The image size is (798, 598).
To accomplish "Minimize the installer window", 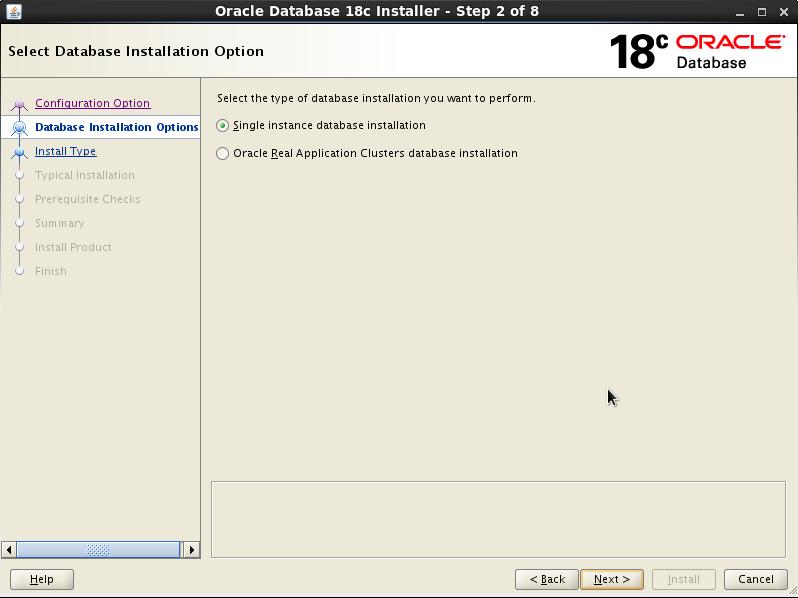I will tap(739, 12).
